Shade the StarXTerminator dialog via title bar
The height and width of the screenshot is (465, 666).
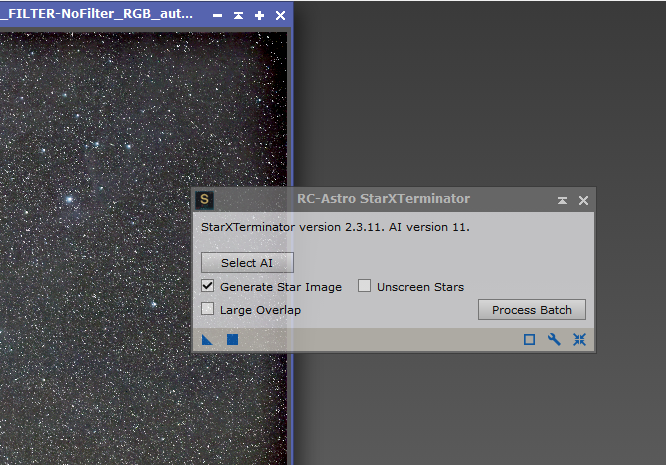click(562, 200)
